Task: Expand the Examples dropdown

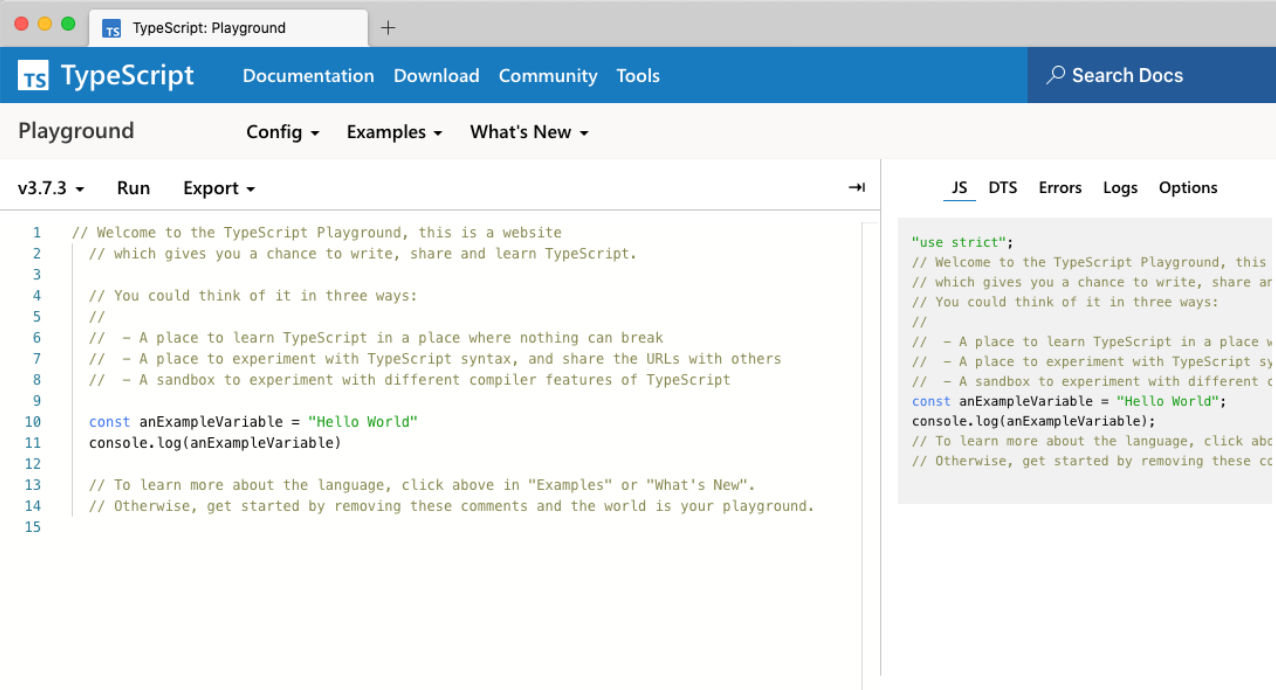Action: (x=394, y=132)
